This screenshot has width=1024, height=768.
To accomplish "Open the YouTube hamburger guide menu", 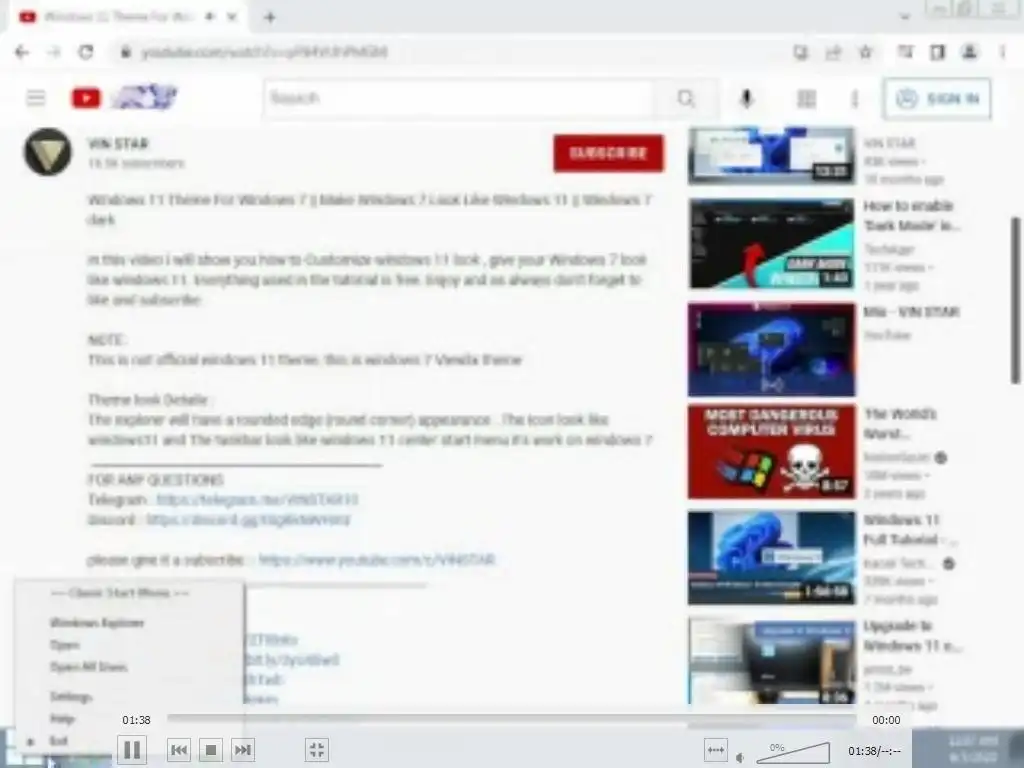I will pyautogui.click(x=36, y=98).
